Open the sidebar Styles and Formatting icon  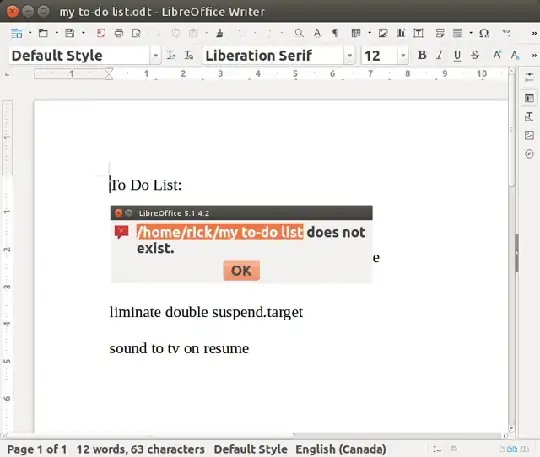pos(529,117)
